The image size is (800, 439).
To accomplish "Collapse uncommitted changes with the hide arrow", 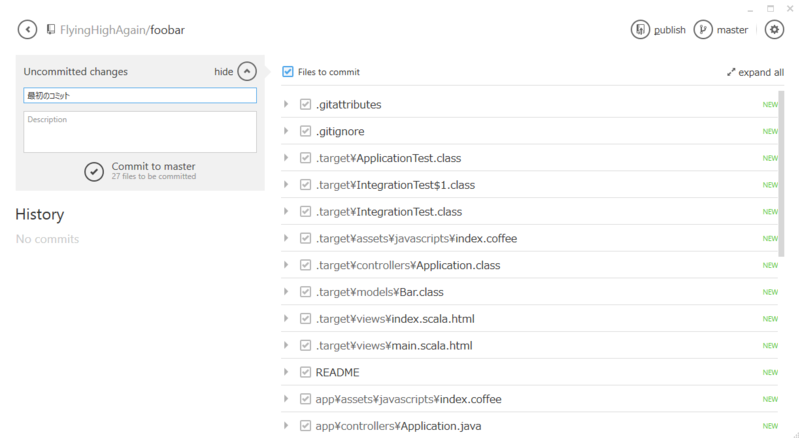I will 247,72.
